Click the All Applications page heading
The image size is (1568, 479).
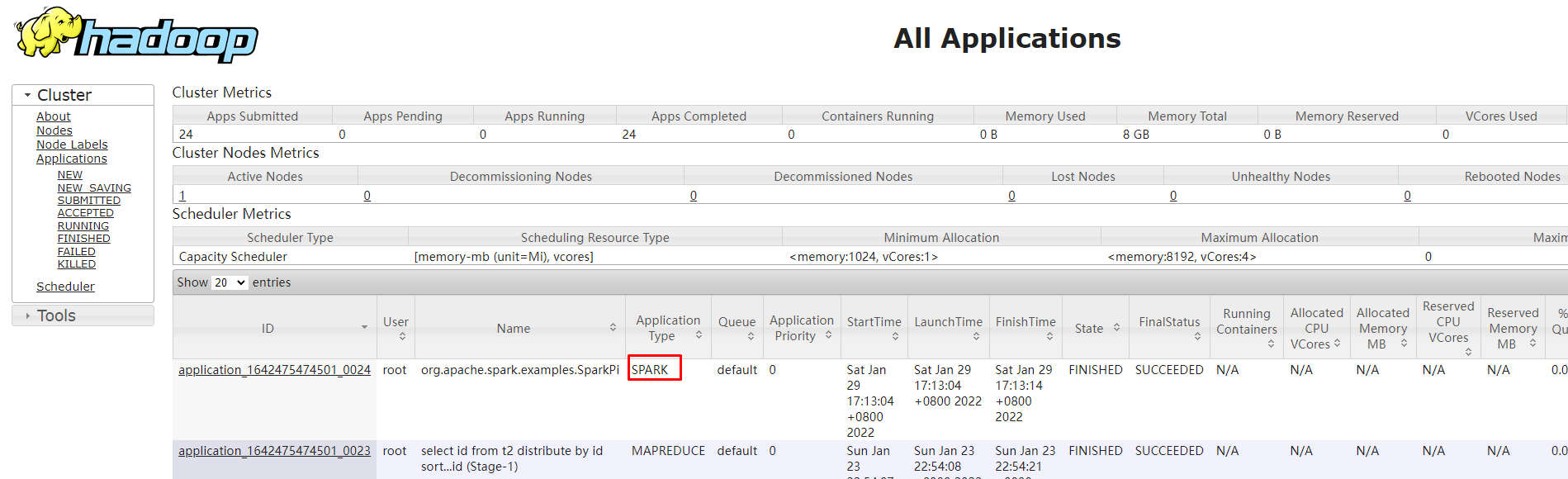[1007, 38]
